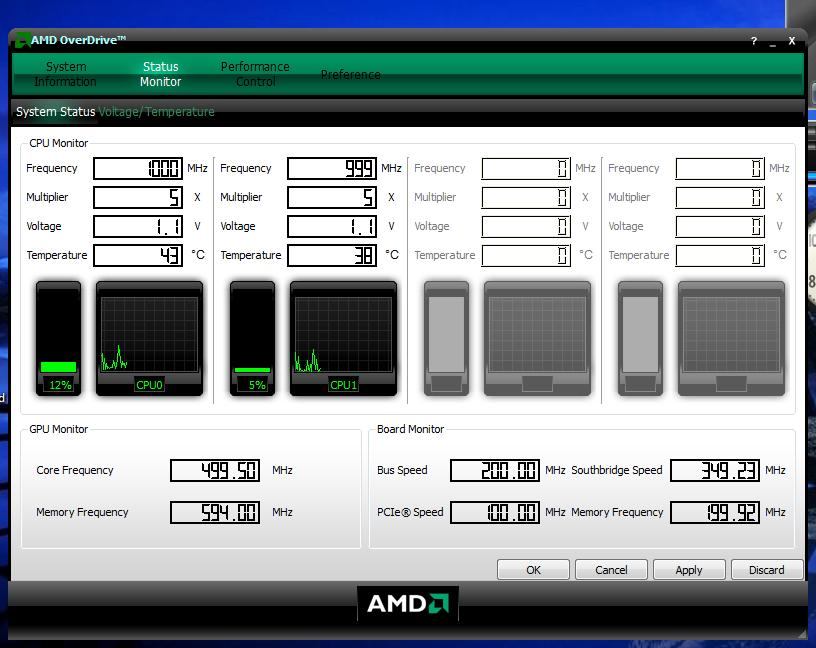Click the CPU1 temperature field showing 38
Screen dimensions: 816x648
pos(332,255)
